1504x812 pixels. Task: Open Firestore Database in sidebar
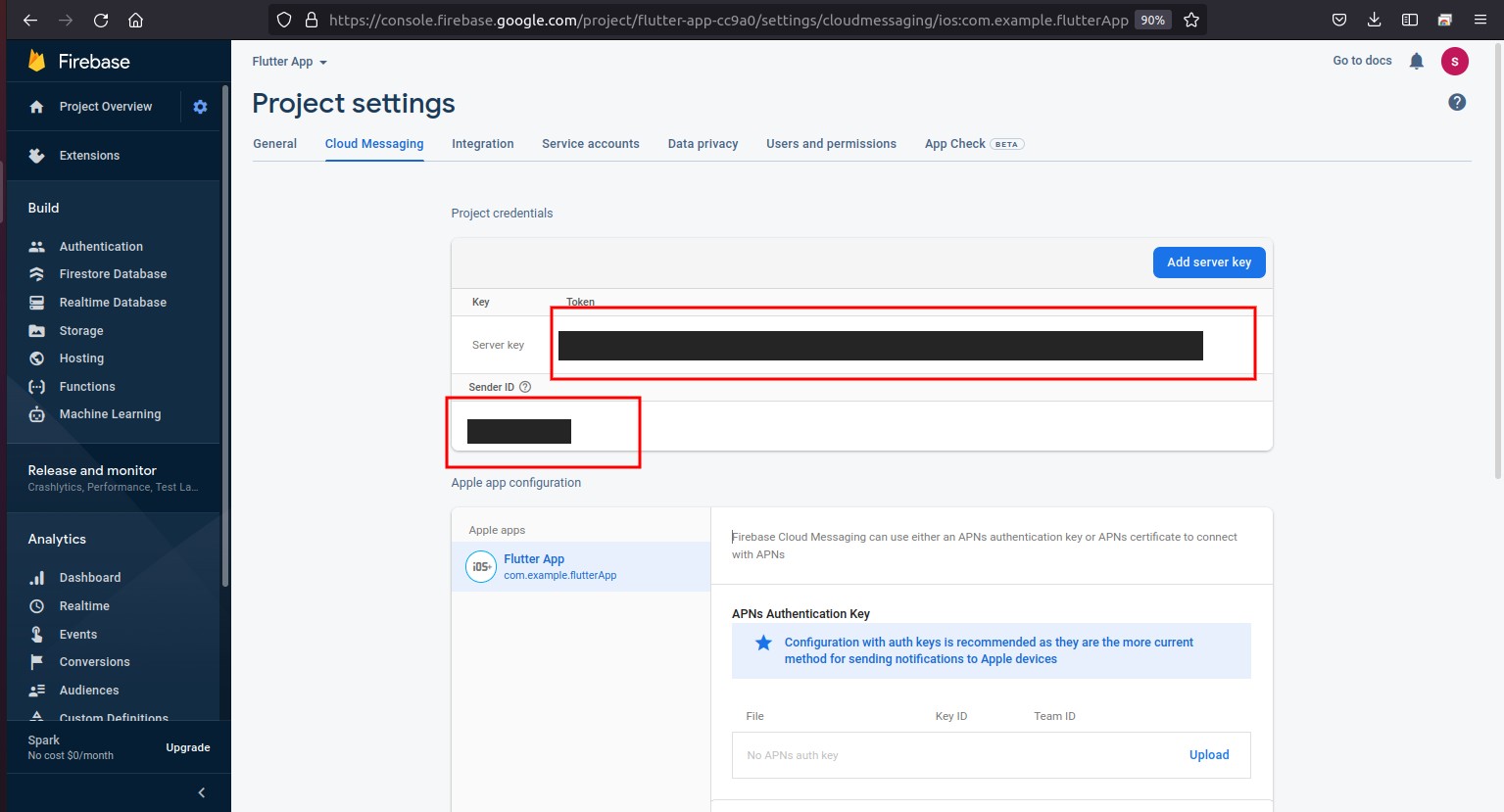pos(113,274)
